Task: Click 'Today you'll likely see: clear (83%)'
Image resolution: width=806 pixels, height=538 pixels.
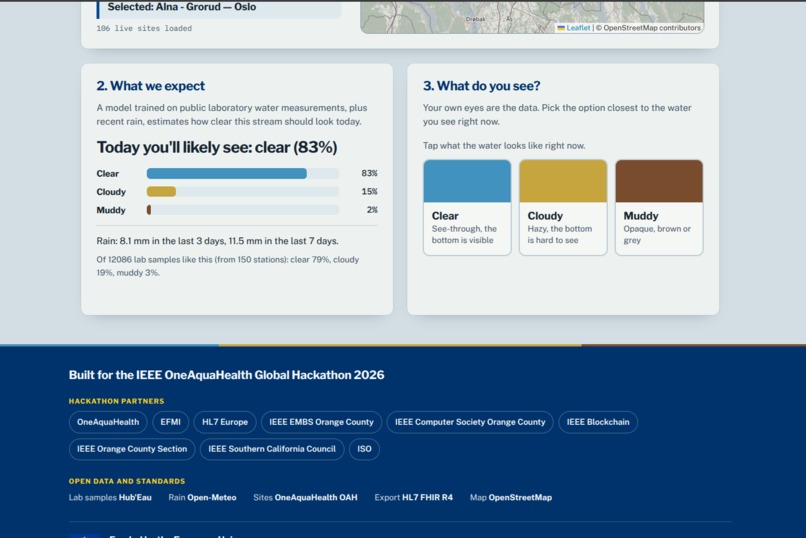Action: [217, 147]
